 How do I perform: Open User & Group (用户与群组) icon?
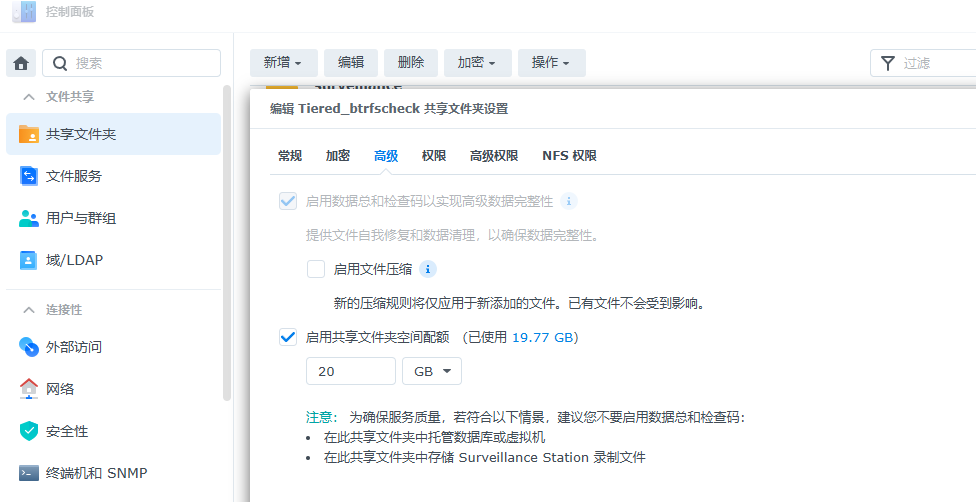(x=29, y=218)
